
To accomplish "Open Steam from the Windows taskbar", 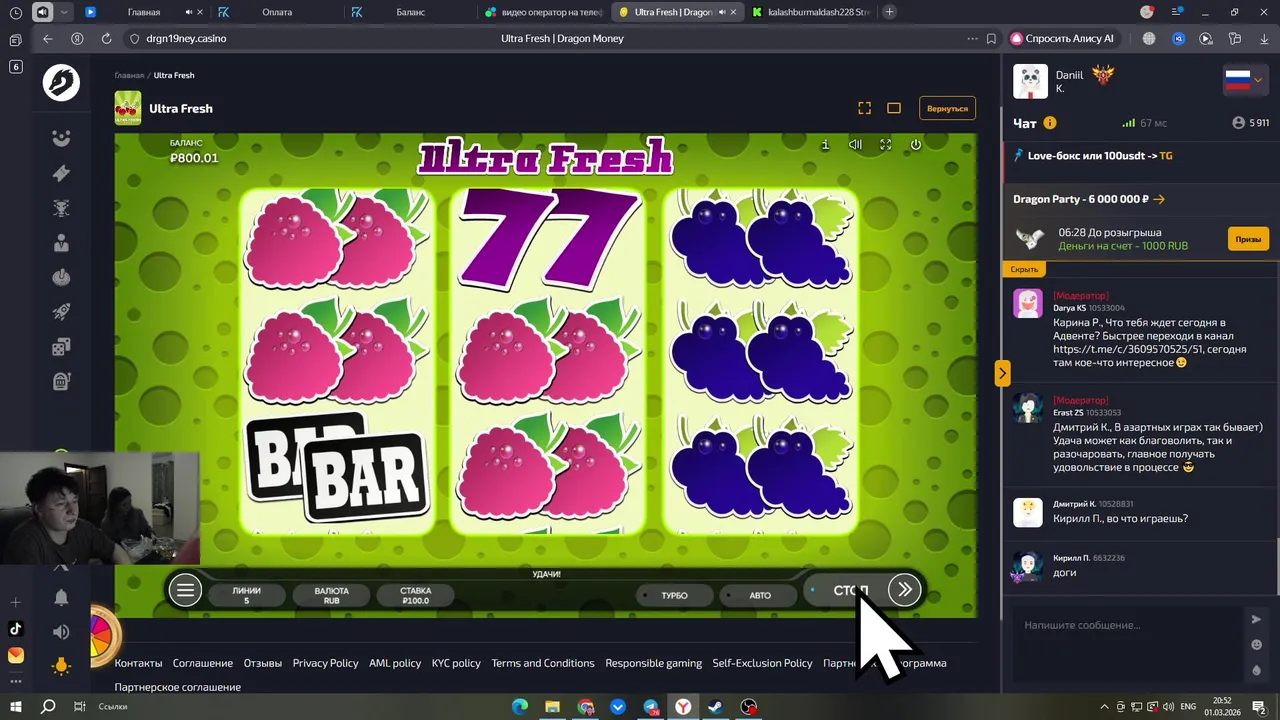I will pos(716,707).
